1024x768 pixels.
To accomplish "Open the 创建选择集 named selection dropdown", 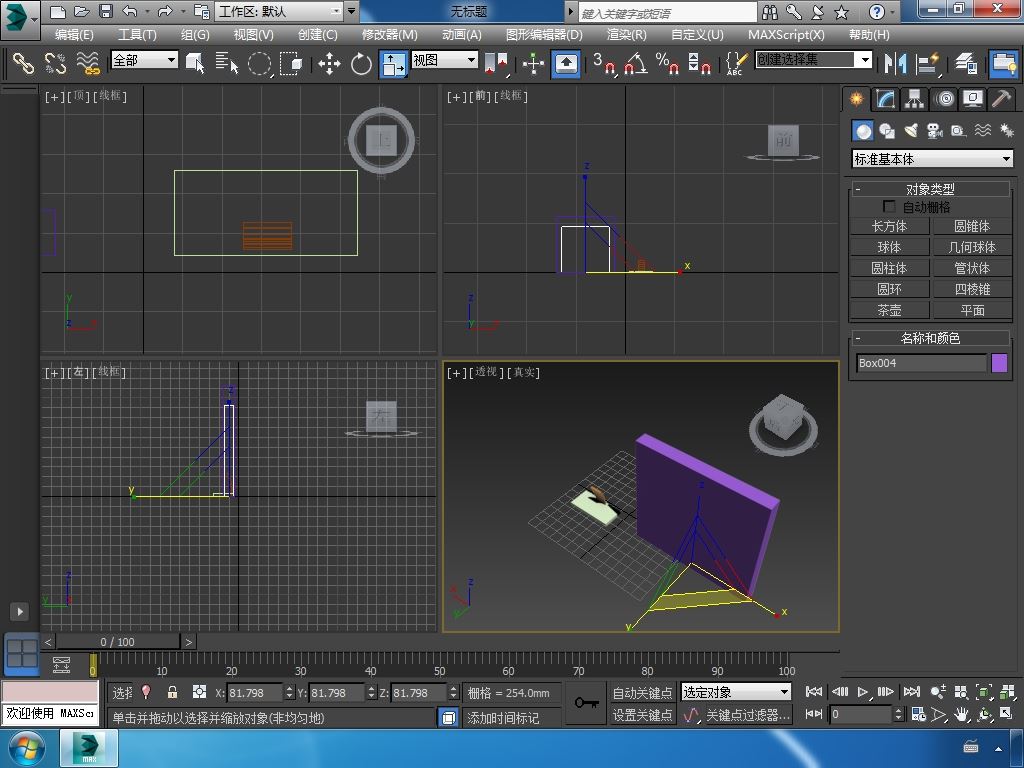I will tap(814, 60).
